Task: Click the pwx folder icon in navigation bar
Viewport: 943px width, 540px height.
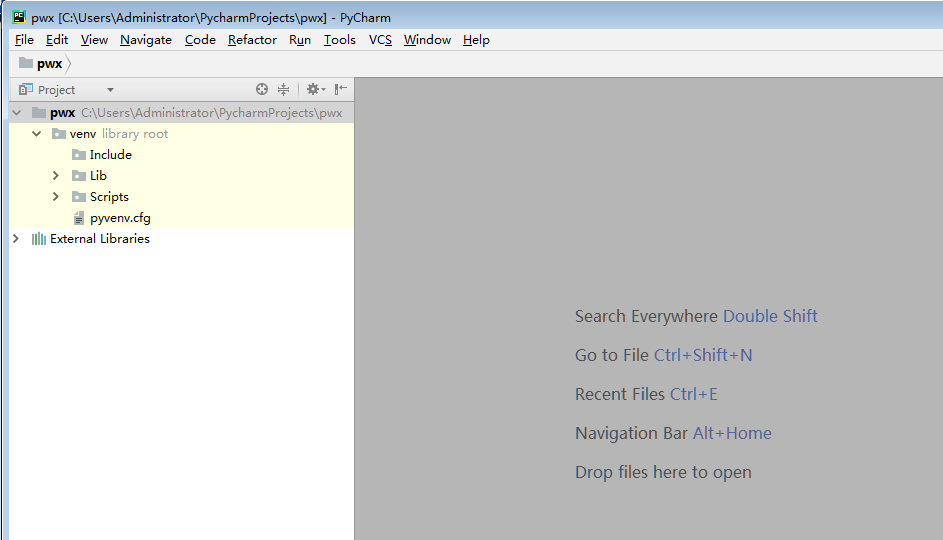Action: (x=25, y=63)
